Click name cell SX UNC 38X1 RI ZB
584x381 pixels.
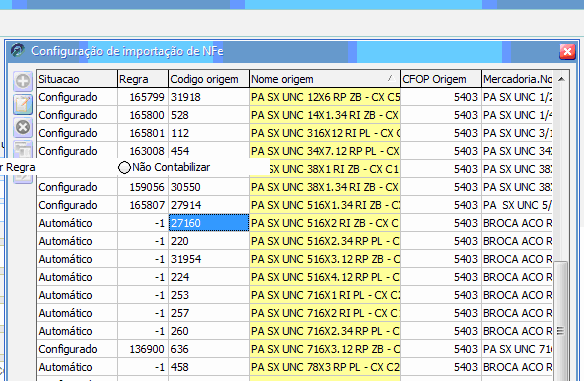click(x=334, y=169)
